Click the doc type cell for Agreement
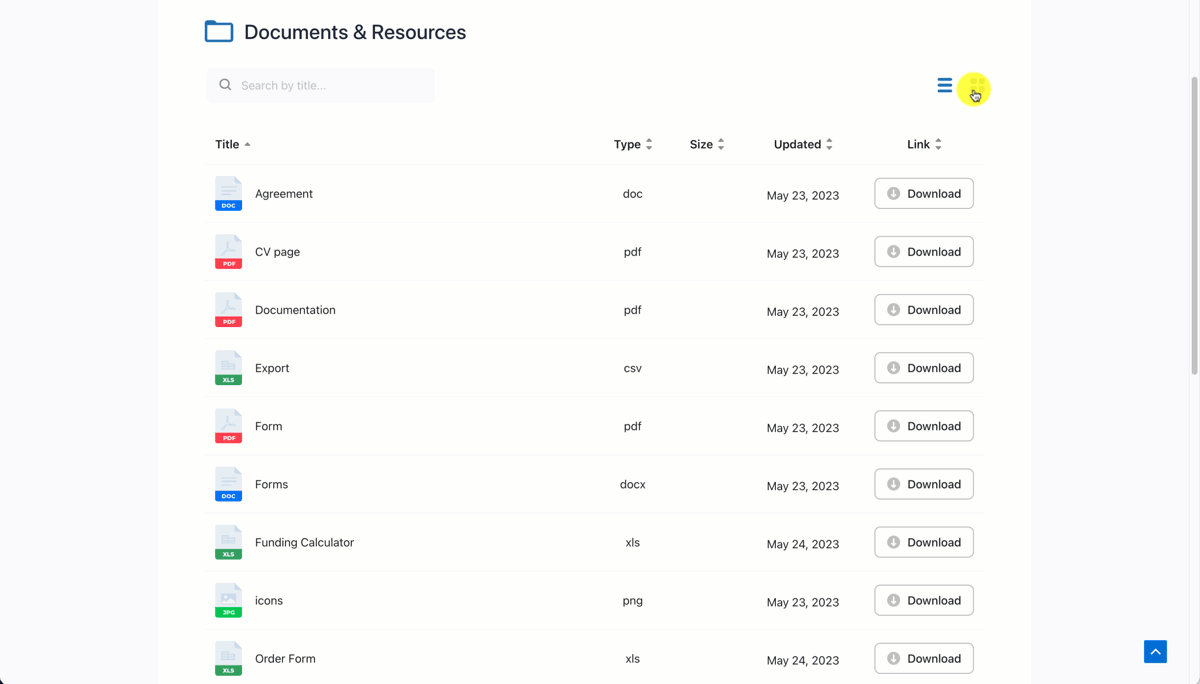The image size is (1200, 684). pyautogui.click(x=633, y=194)
